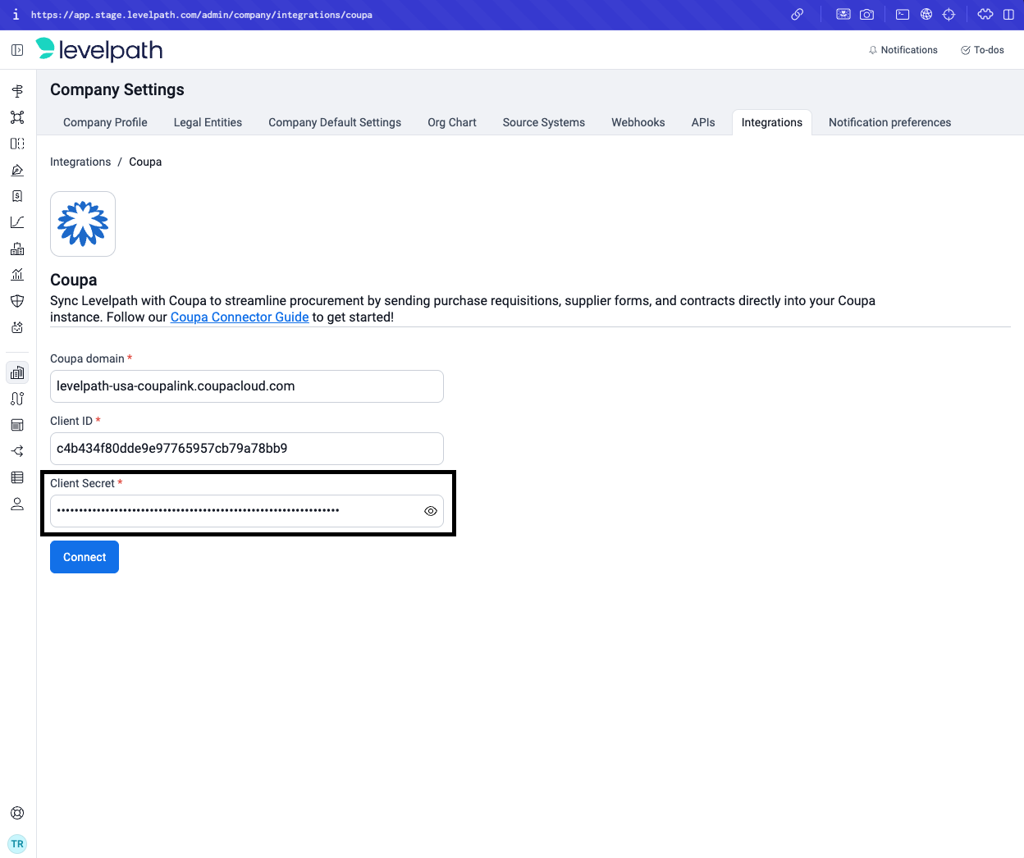The height and width of the screenshot is (858, 1024).
Task: Open the TR user avatar menu
Action: [x=17, y=843]
